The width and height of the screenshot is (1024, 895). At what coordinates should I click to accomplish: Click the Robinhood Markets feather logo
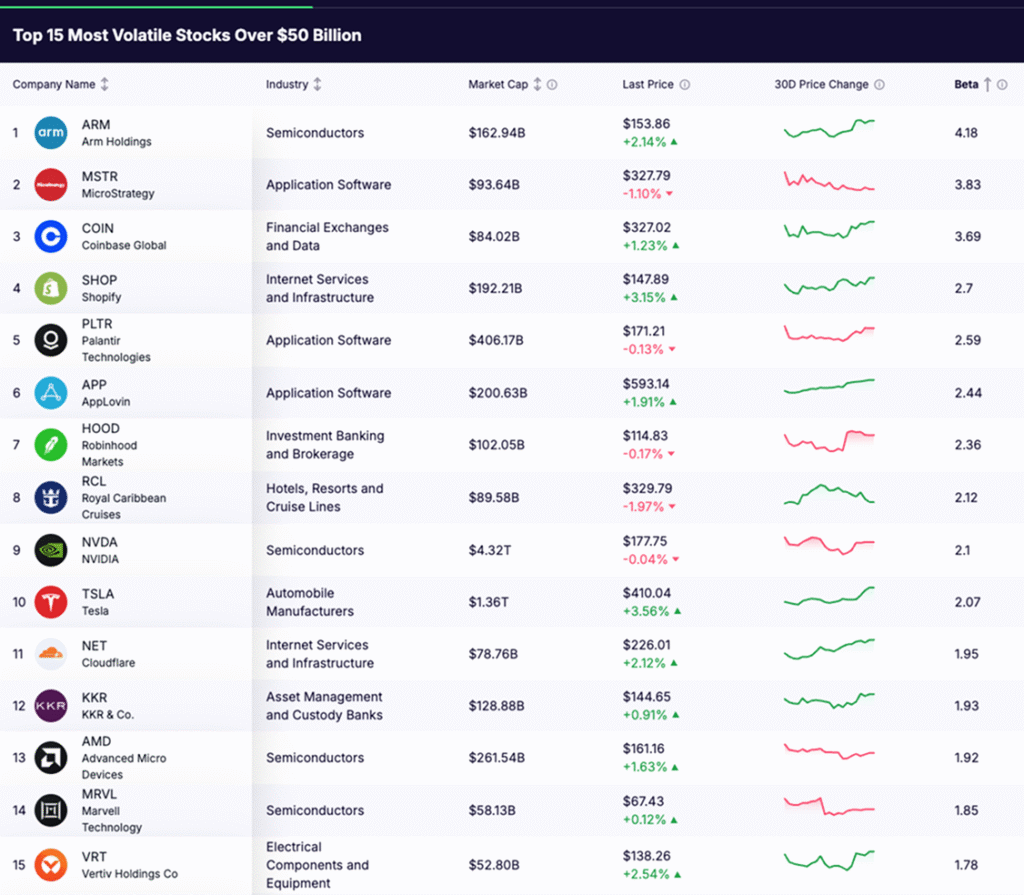click(x=49, y=444)
